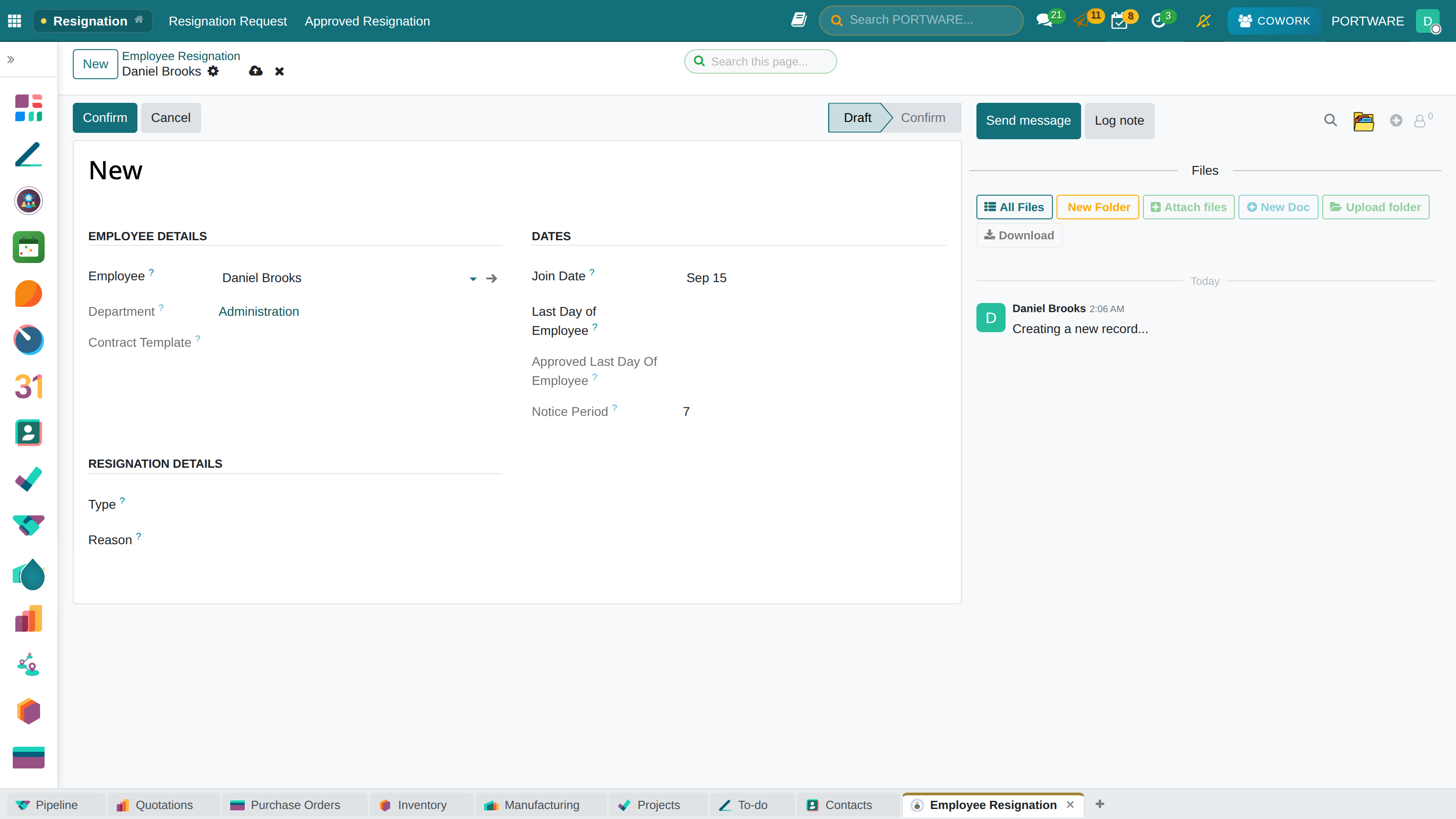The height and width of the screenshot is (819, 1456).
Task: Open the knowledge book icon in top bar
Action: [x=799, y=20]
